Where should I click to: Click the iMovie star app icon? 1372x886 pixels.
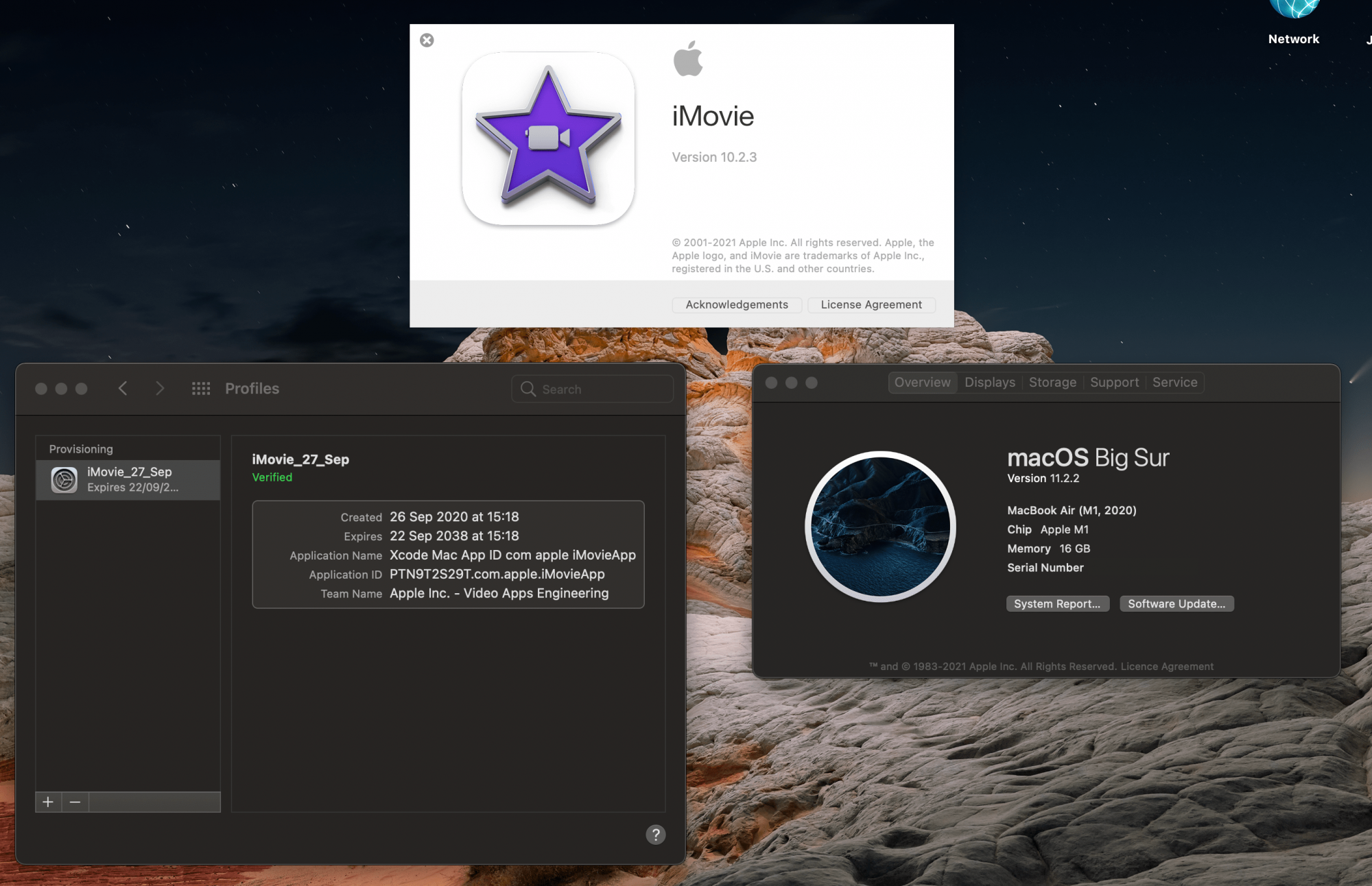548,139
